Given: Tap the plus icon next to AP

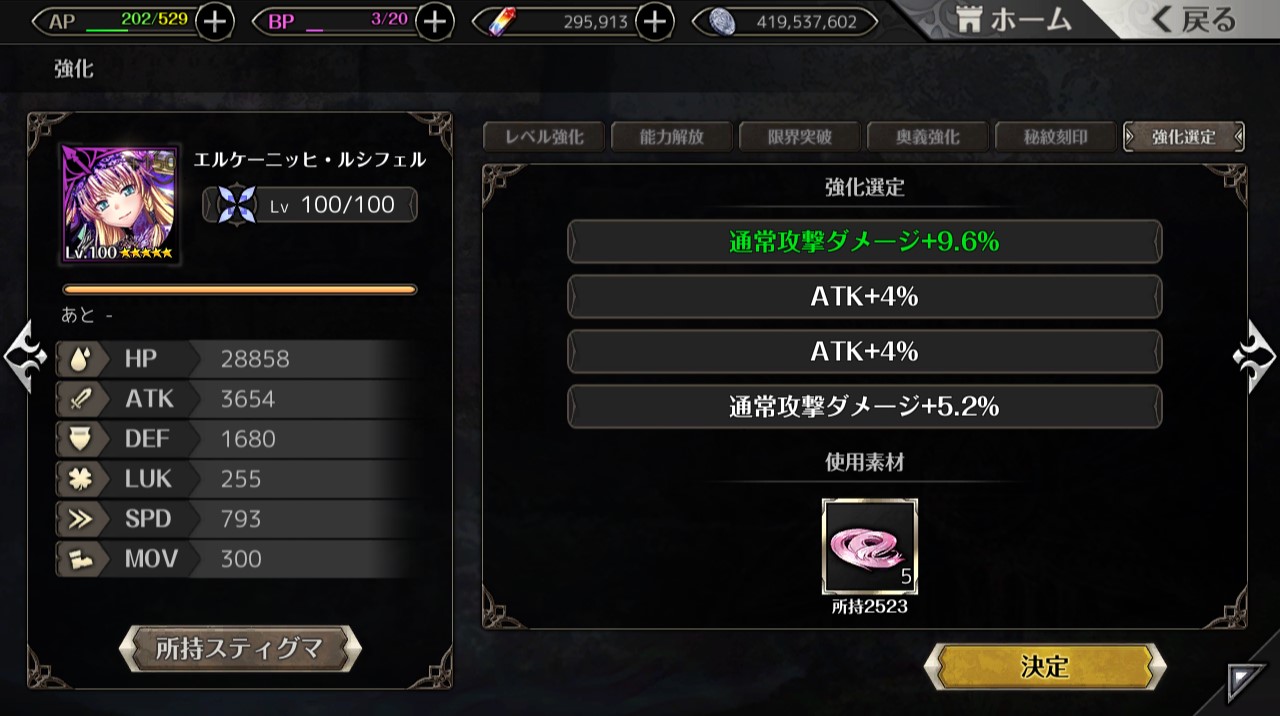Looking at the screenshot, I should point(214,21).
